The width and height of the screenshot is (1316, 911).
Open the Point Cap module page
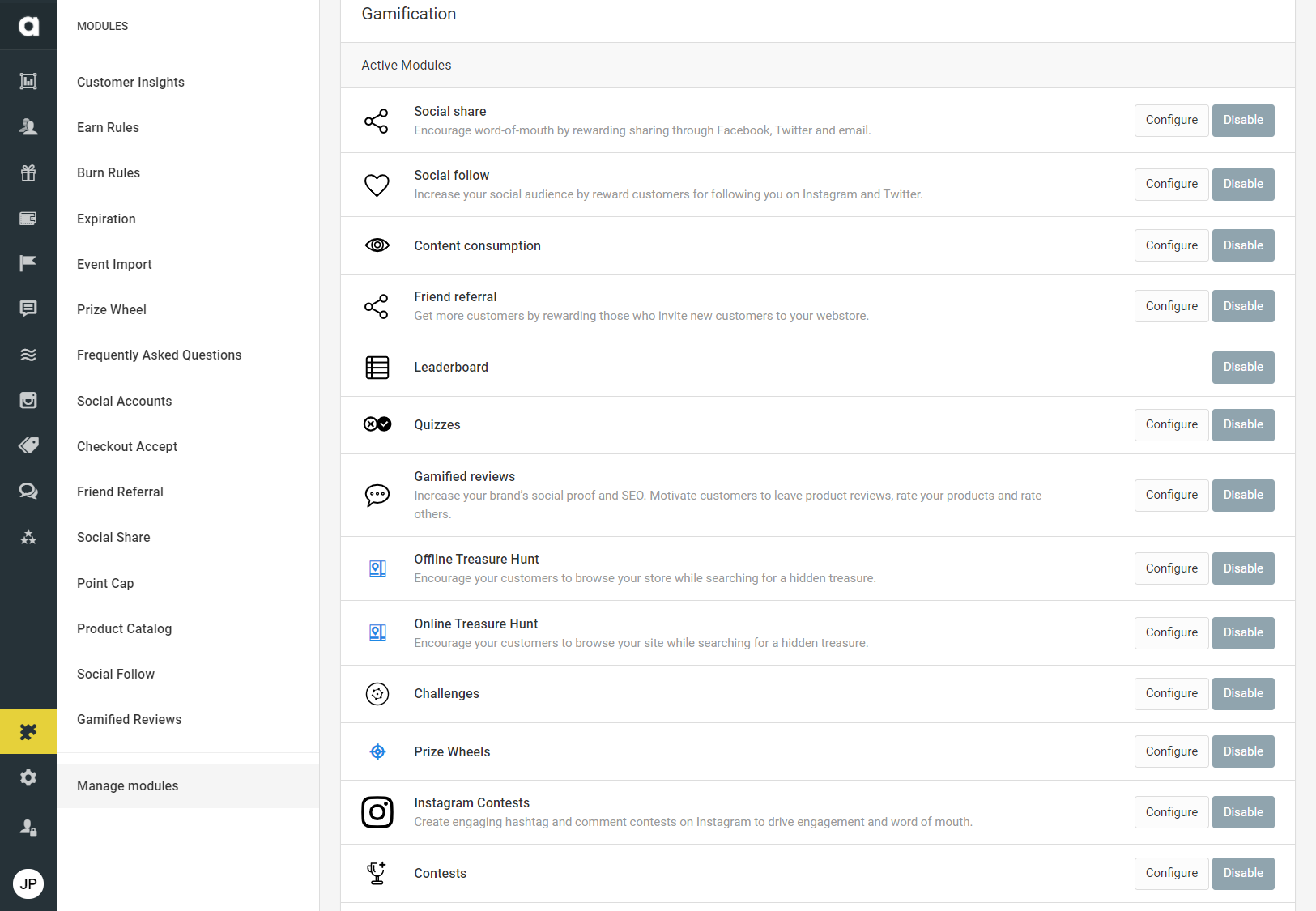coord(105,583)
